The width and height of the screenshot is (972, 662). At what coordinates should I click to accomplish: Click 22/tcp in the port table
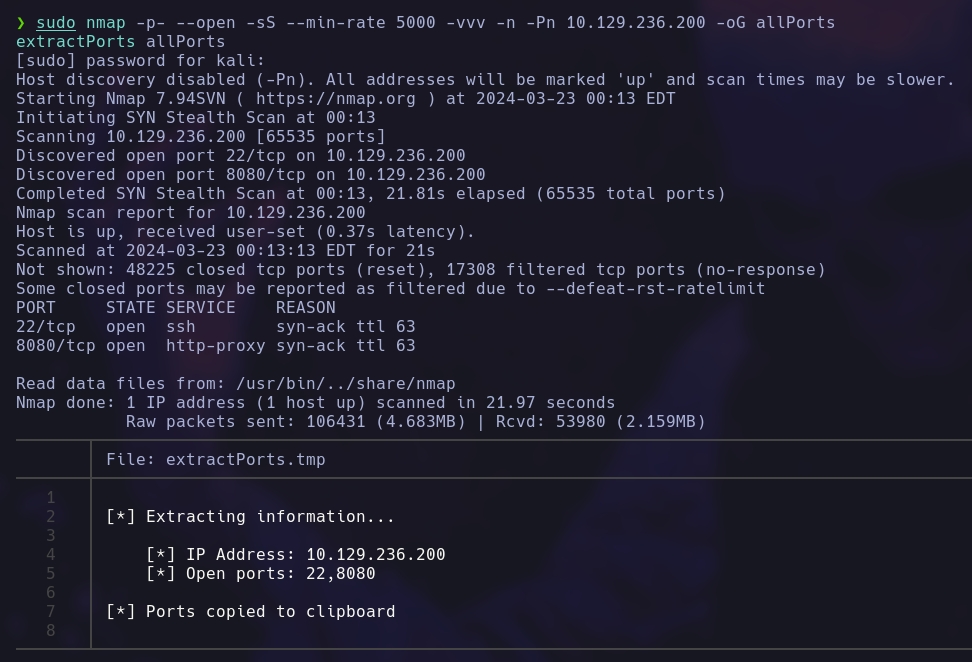(45, 327)
